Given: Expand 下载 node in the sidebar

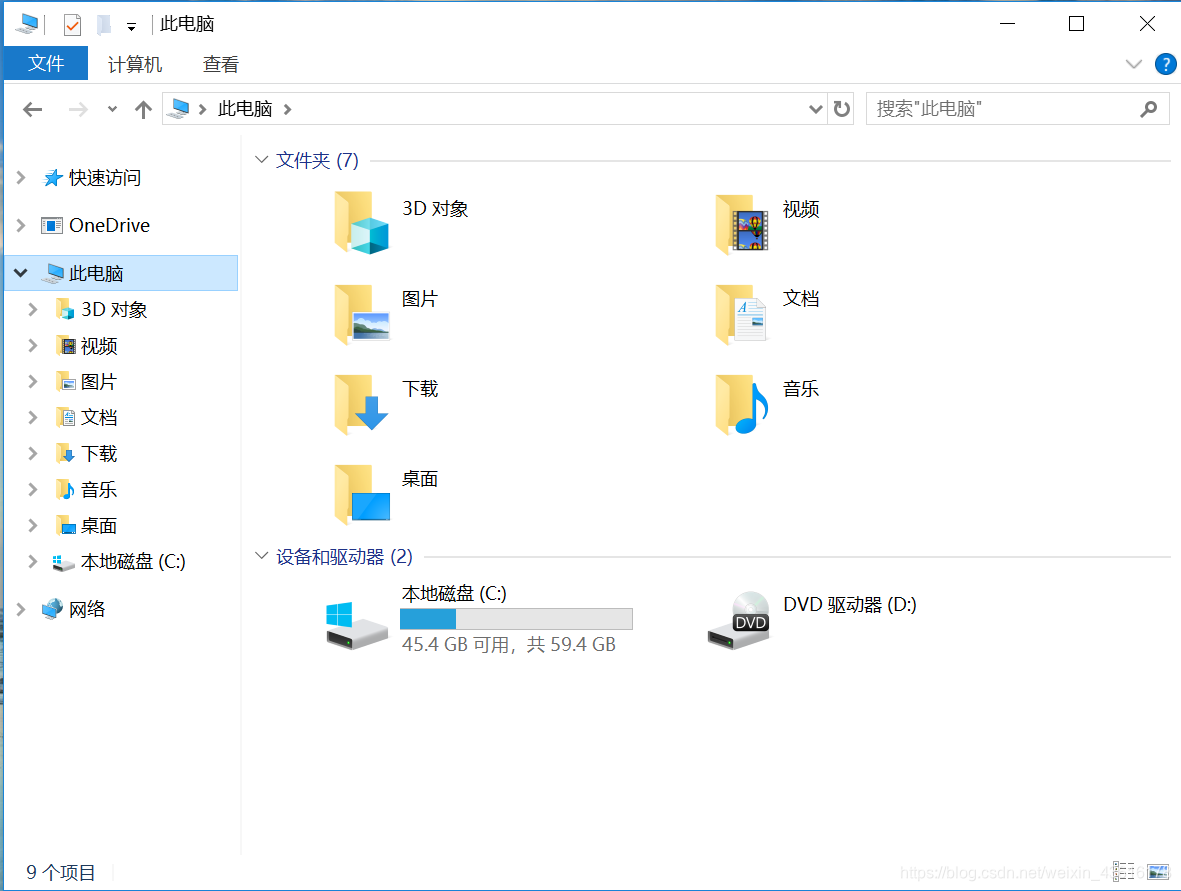Looking at the screenshot, I should click(x=32, y=453).
